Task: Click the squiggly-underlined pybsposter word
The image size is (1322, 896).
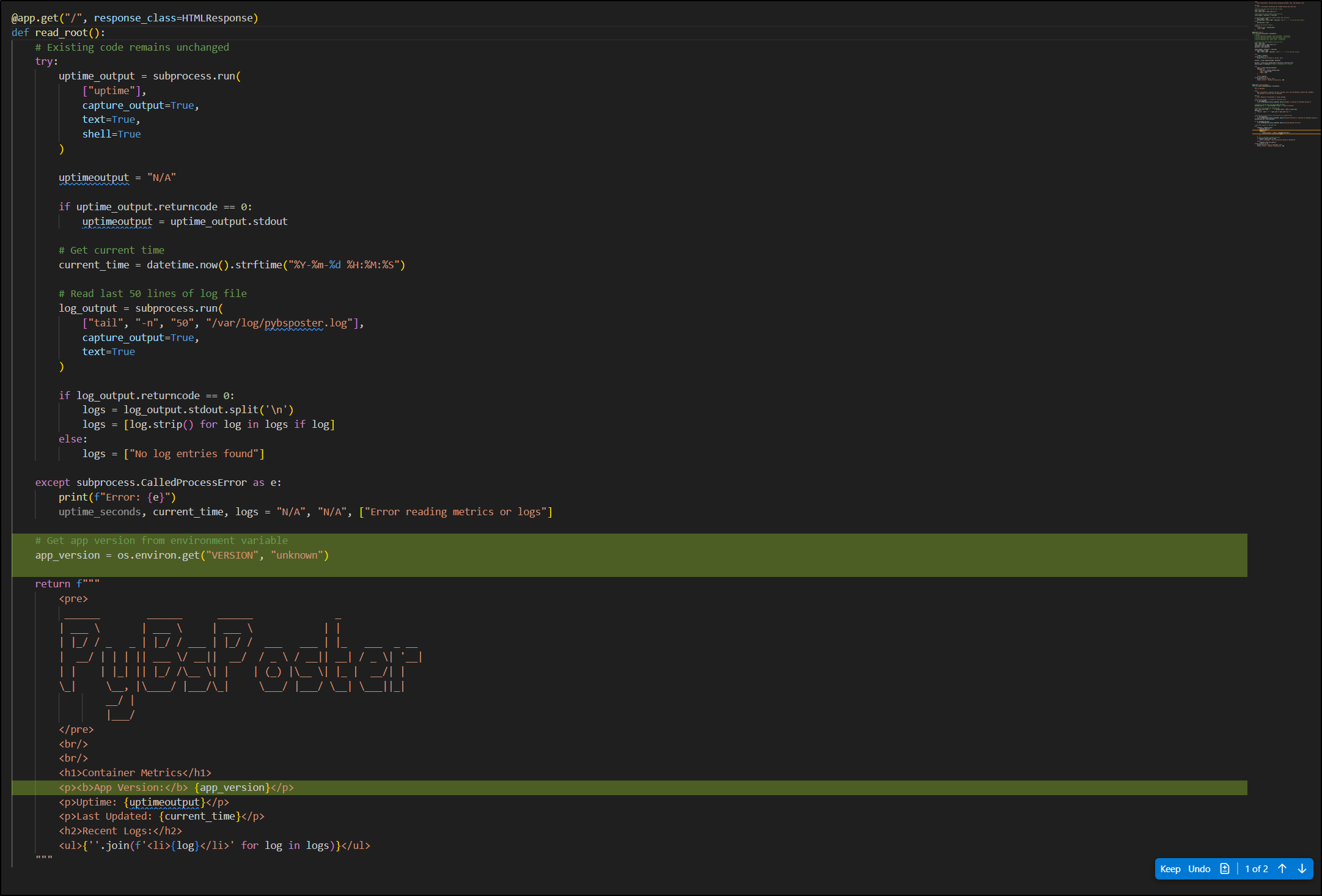Action: (293, 323)
